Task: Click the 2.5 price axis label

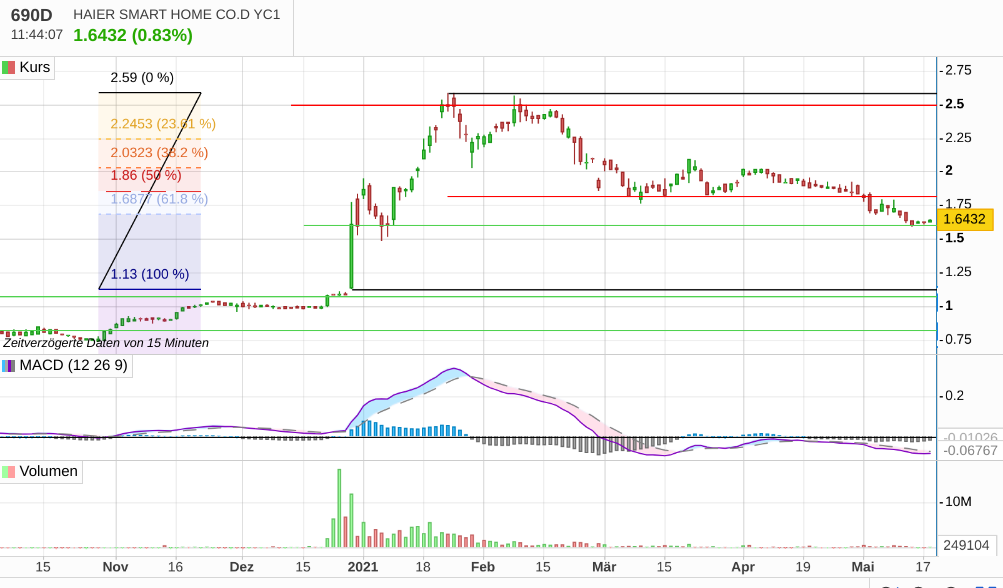Action: (x=955, y=104)
